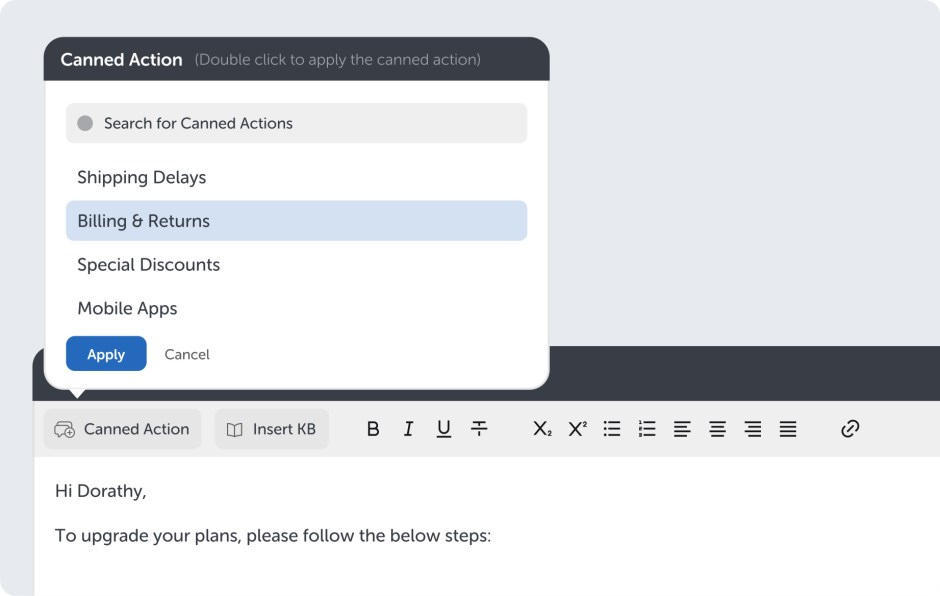Viewport: 940px width, 596px height.
Task: Insert a numbered list
Action: [x=647, y=429]
